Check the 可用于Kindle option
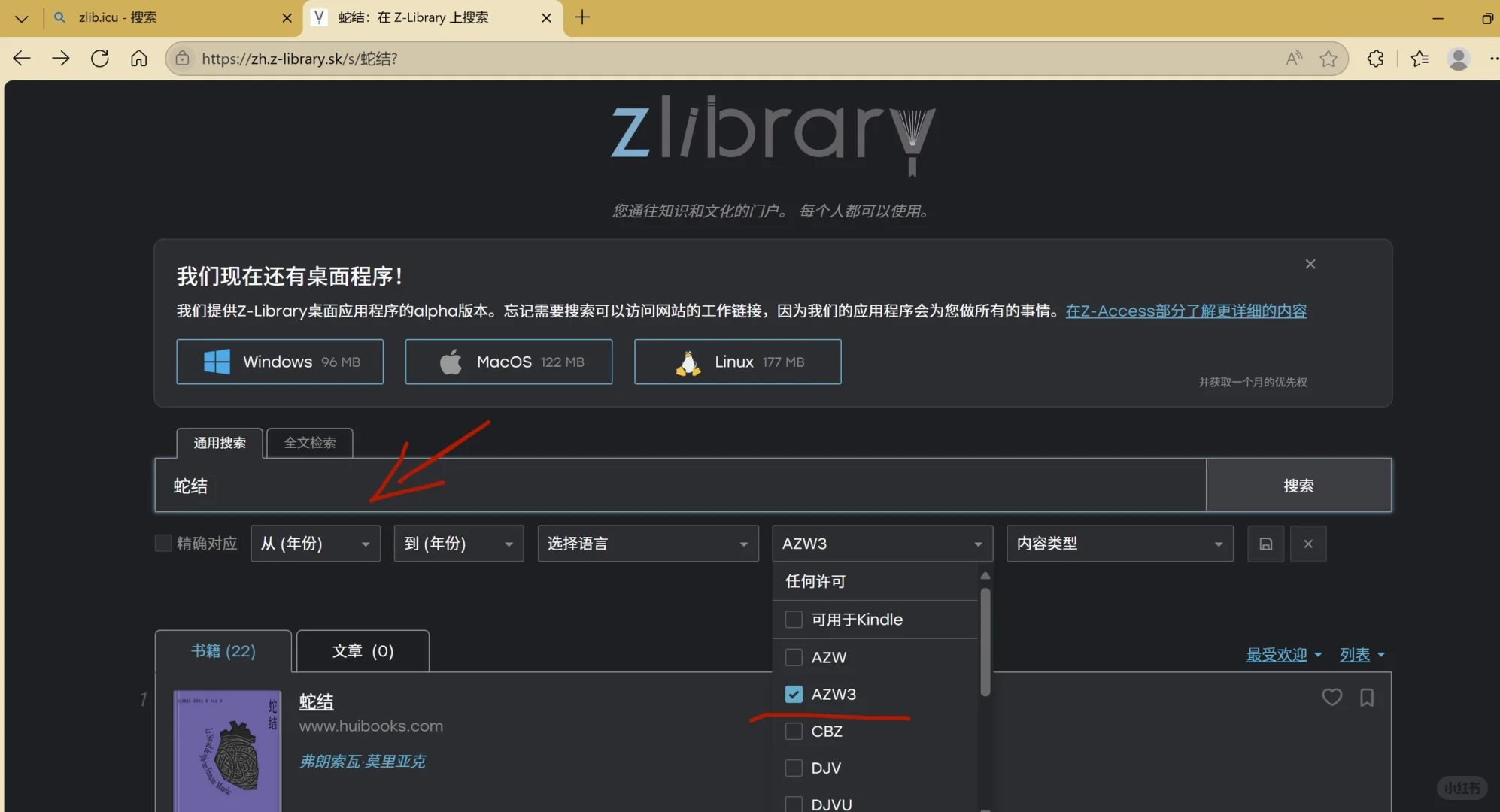This screenshot has height=812, width=1500. coord(794,620)
